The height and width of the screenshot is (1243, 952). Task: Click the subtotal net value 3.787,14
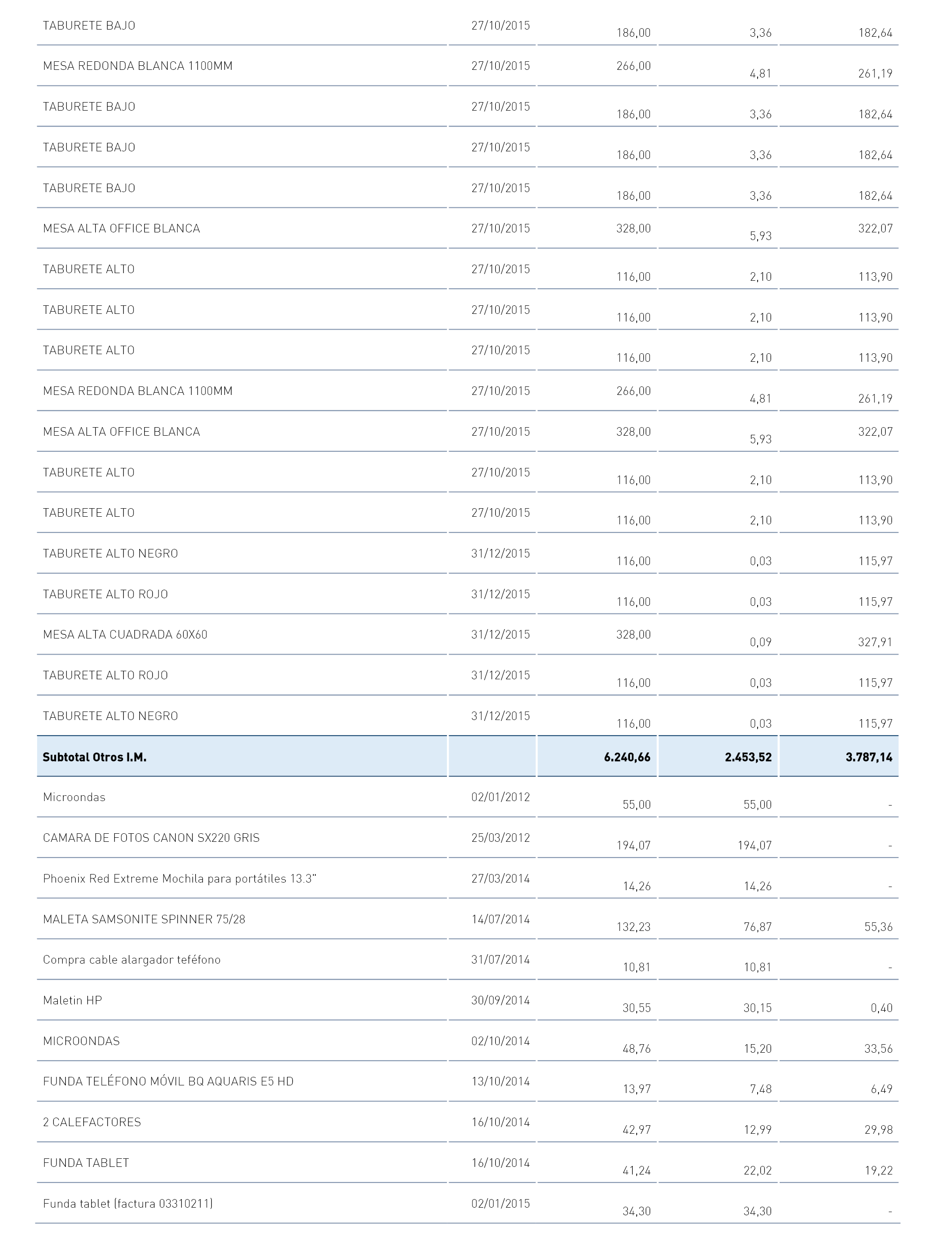[869, 757]
